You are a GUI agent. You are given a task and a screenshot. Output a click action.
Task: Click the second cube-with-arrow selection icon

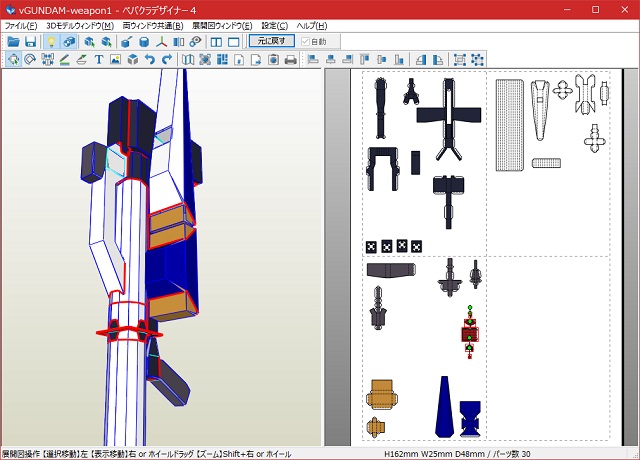click(x=107, y=42)
